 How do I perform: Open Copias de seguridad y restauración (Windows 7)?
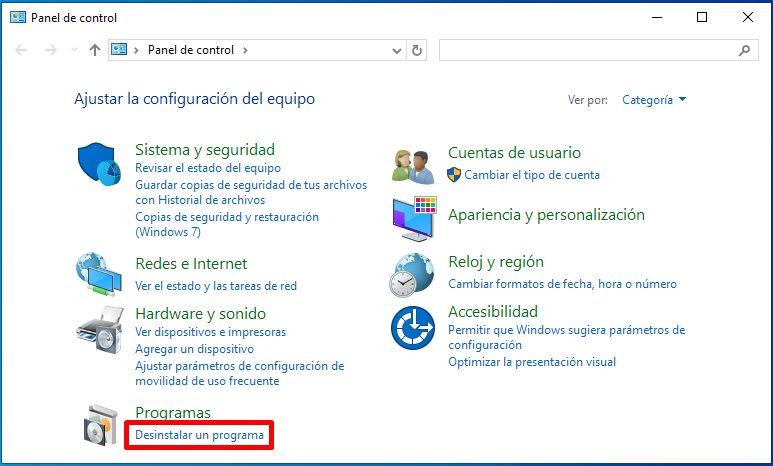tap(227, 224)
